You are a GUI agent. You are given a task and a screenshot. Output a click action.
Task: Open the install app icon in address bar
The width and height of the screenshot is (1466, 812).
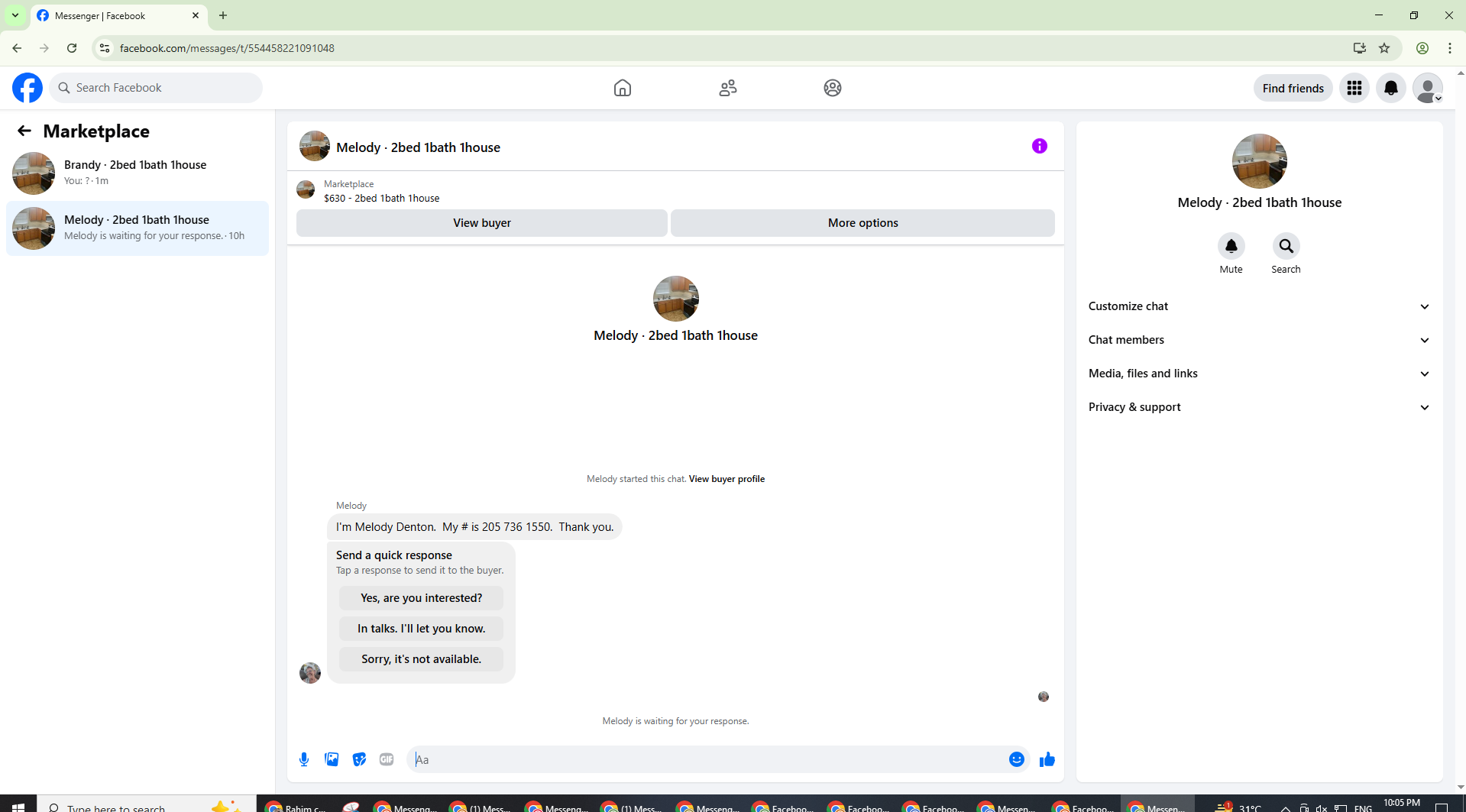click(x=1360, y=48)
